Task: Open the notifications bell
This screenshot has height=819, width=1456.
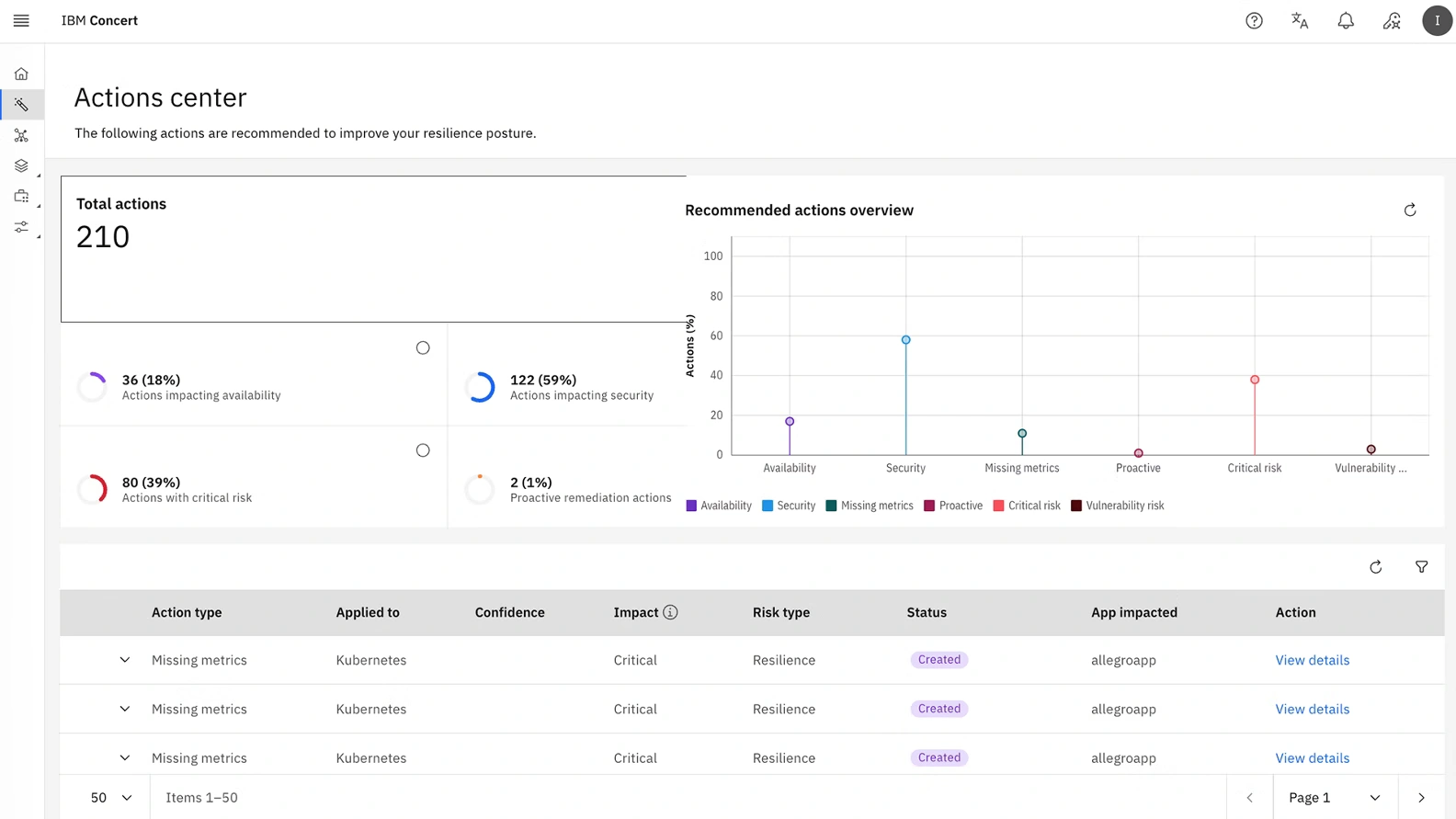Action: tap(1346, 20)
